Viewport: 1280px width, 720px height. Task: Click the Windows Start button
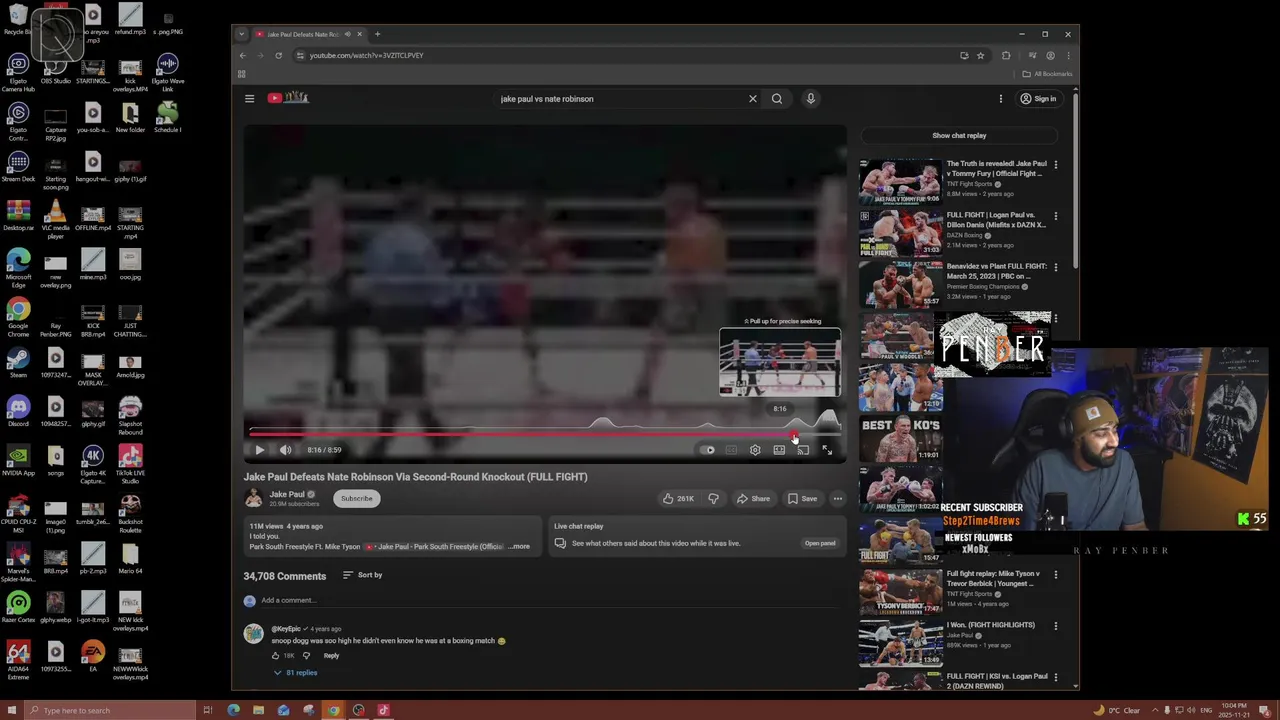point(10,710)
